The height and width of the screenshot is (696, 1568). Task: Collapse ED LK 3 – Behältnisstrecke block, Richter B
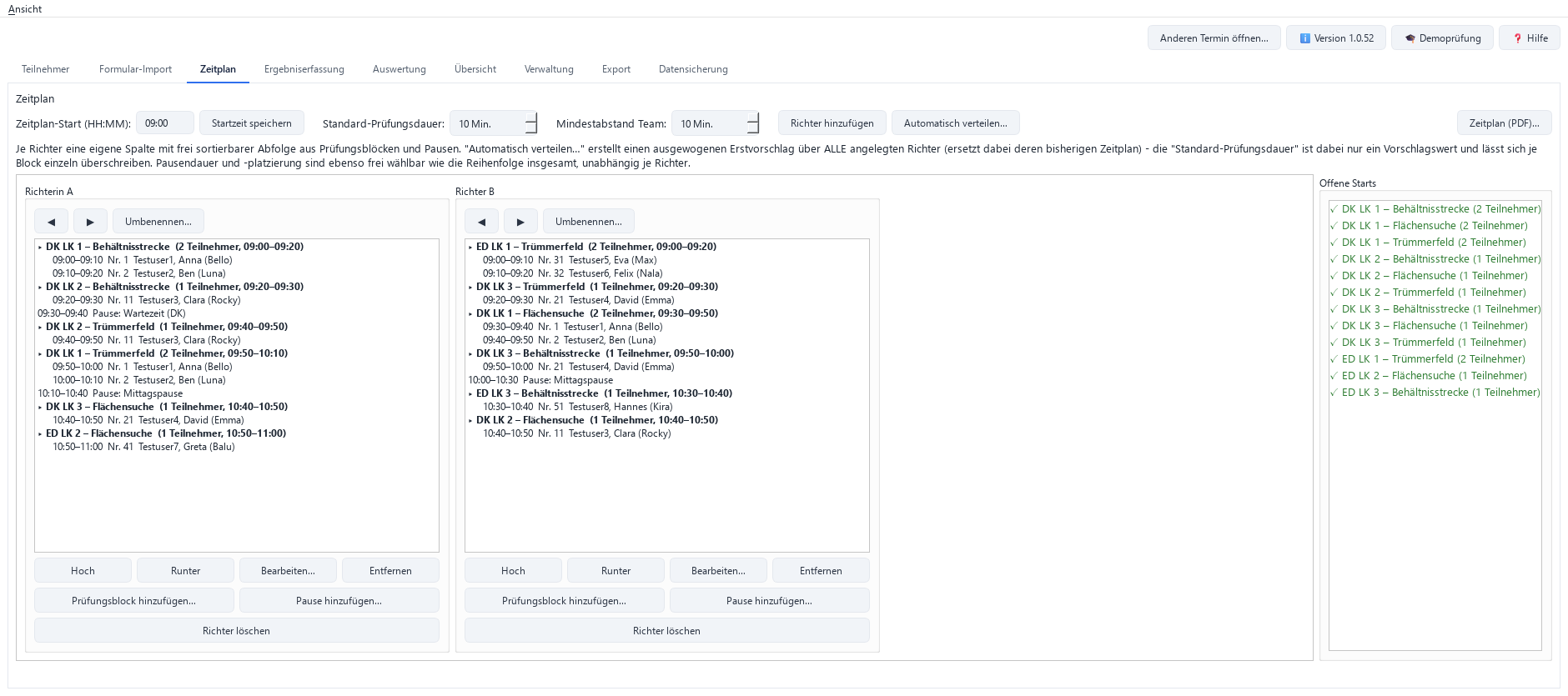[470, 394]
